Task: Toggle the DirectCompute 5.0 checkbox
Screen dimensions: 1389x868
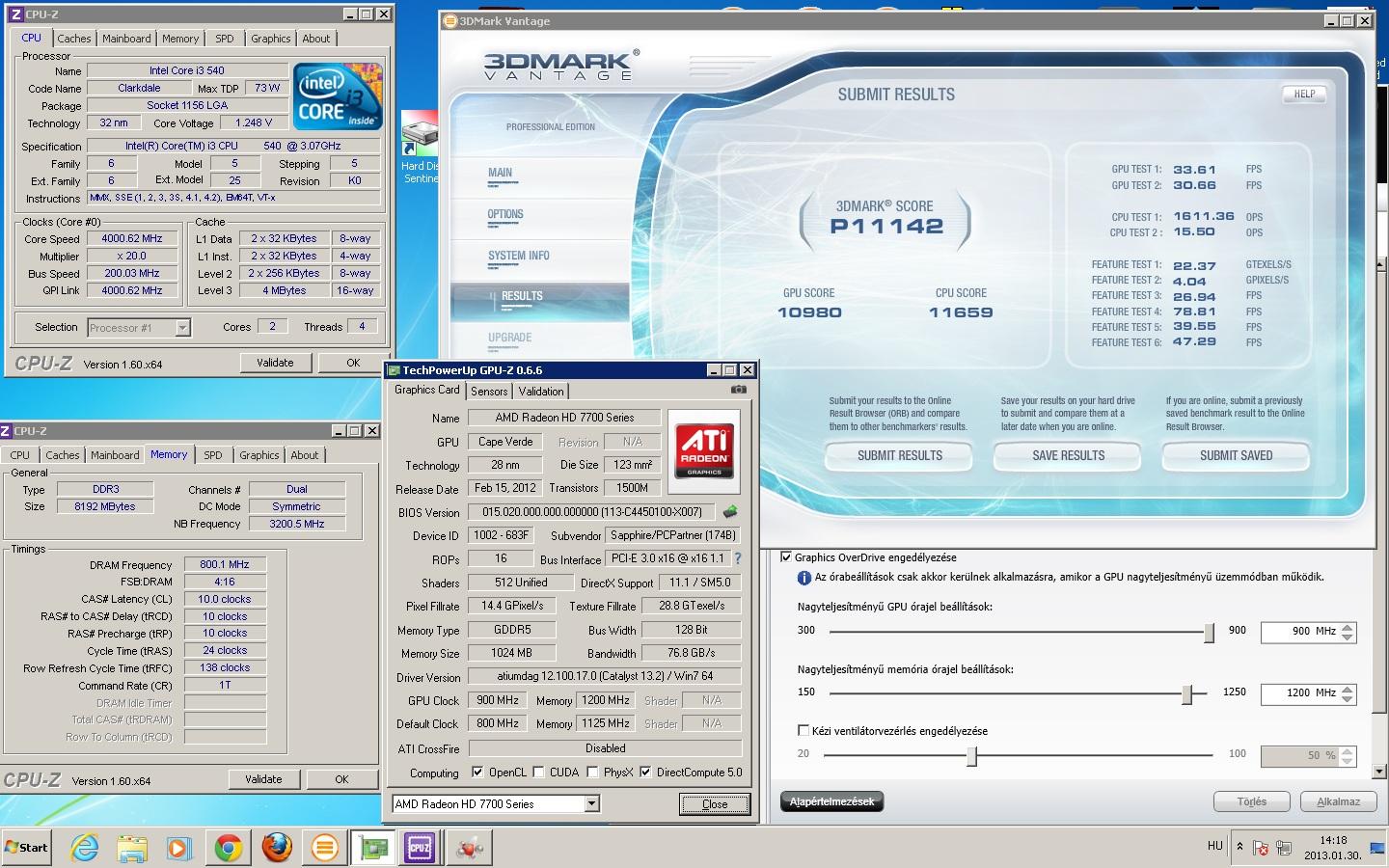Action: point(645,772)
